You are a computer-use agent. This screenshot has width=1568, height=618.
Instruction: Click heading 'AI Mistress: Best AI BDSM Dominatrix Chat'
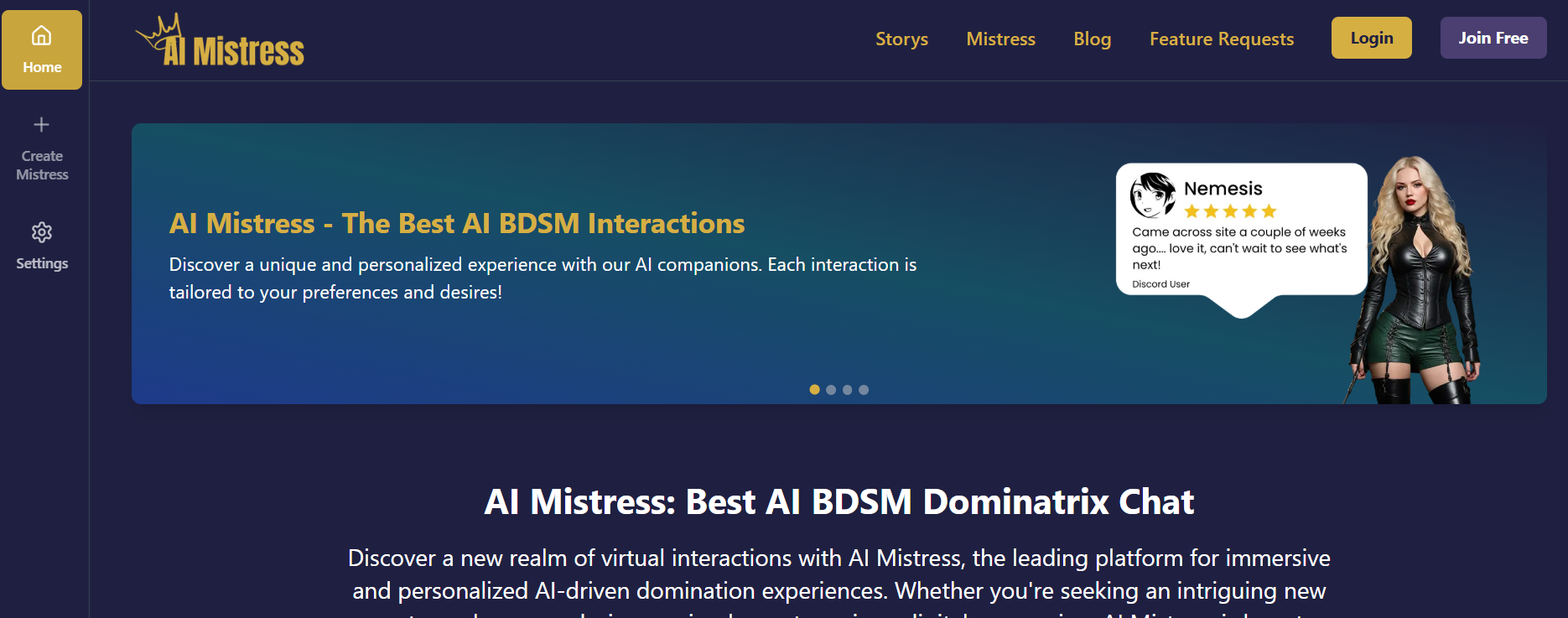(x=839, y=501)
